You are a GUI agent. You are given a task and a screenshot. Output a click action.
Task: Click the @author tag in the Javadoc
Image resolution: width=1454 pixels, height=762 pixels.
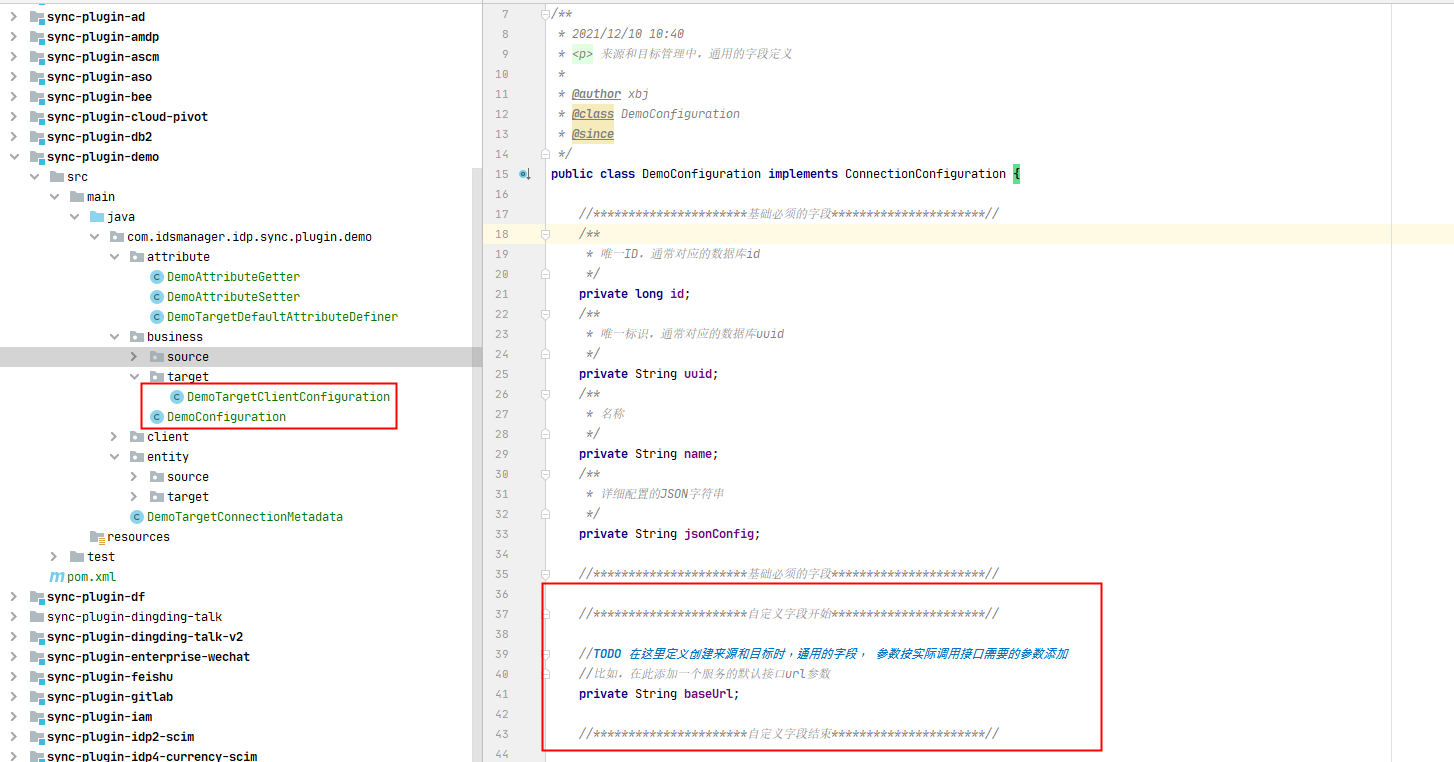pyautogui.click(x=596, y=94)
